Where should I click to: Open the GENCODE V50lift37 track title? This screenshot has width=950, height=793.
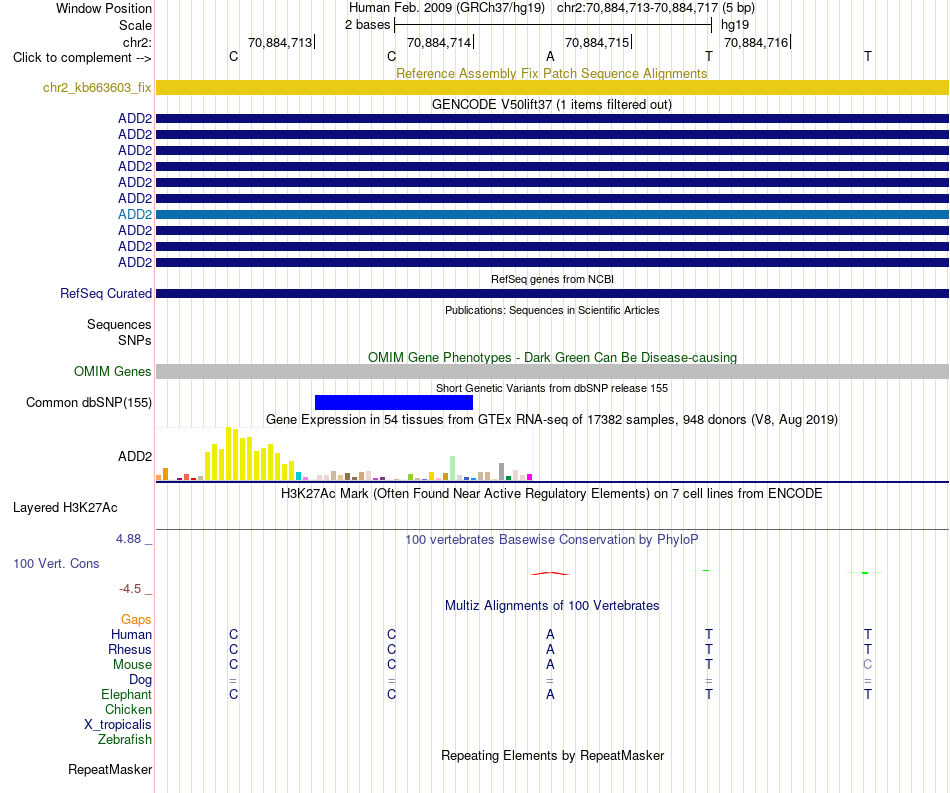pos(551,104)
